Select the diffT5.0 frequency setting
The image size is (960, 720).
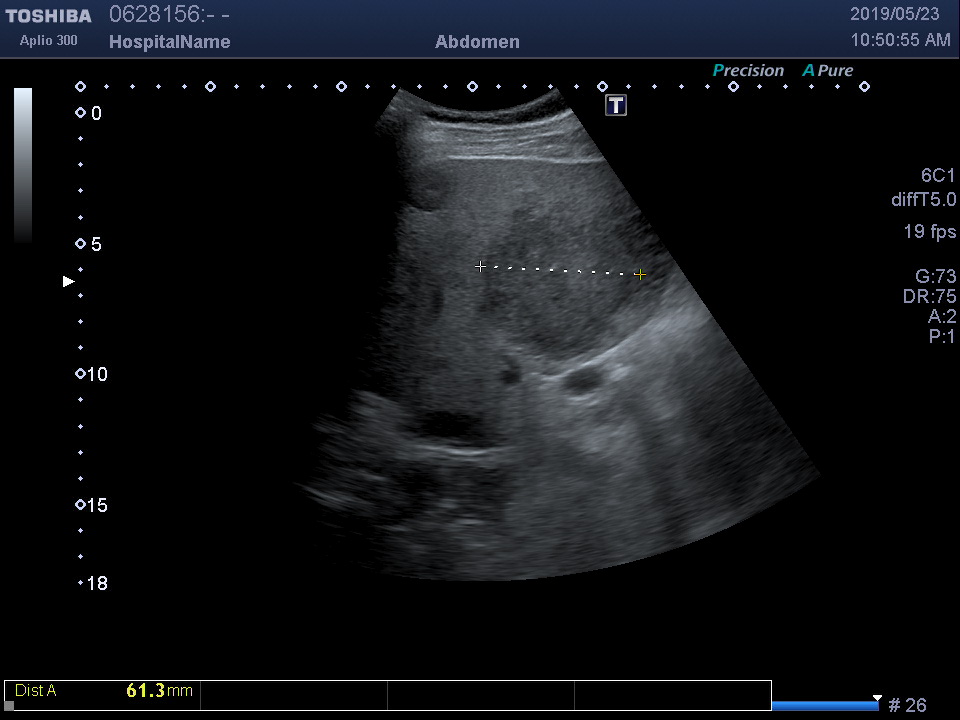click(923, 200)
